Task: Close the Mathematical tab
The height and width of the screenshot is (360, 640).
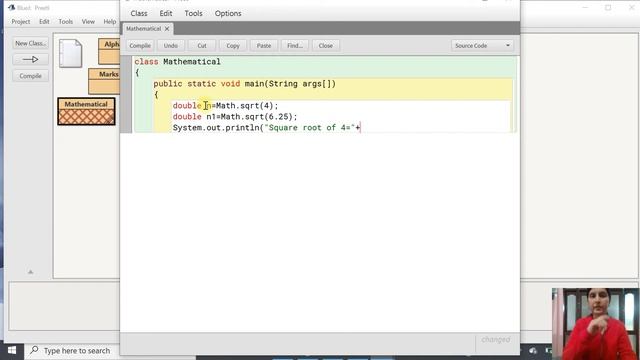Action: tap(167, 29)
